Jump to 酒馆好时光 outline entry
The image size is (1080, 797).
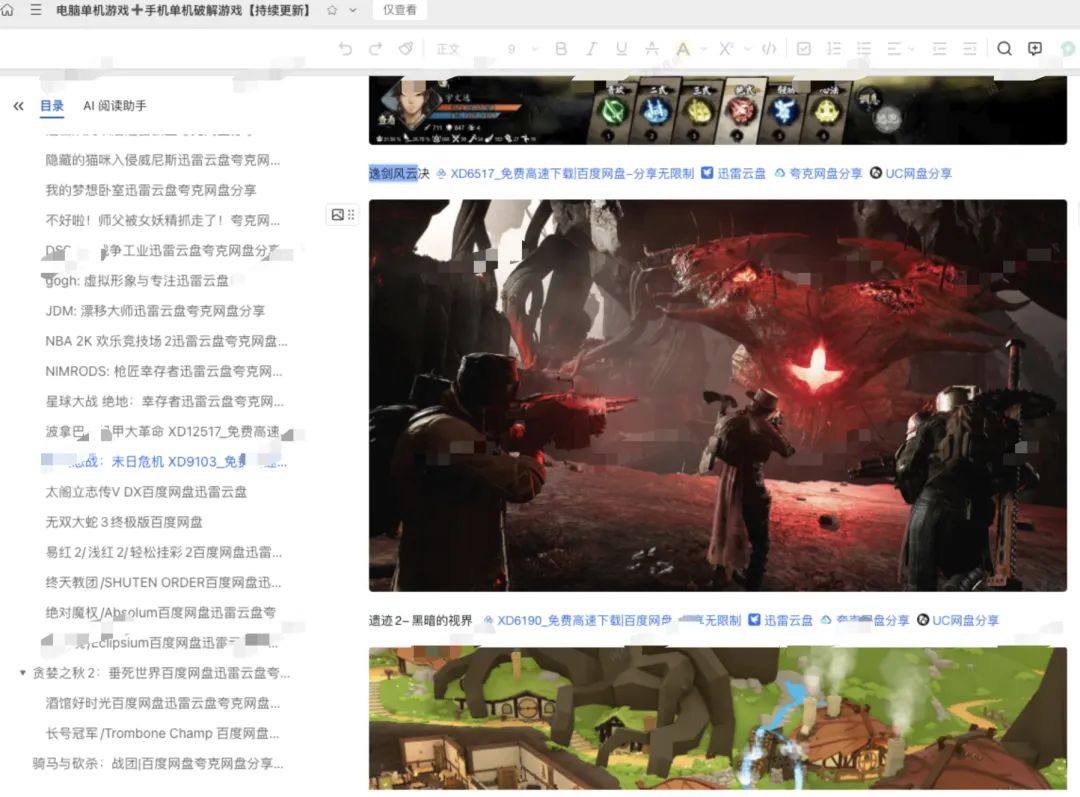click(163, 703)
